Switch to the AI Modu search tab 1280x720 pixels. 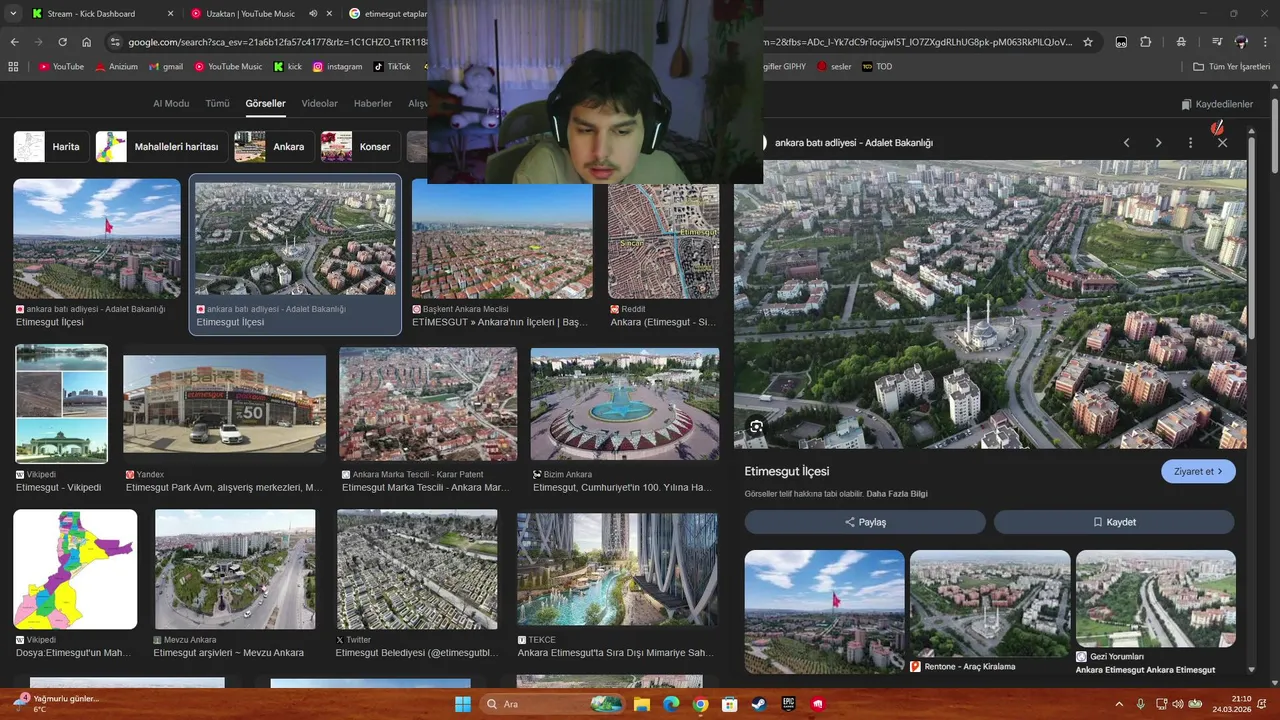171,104
